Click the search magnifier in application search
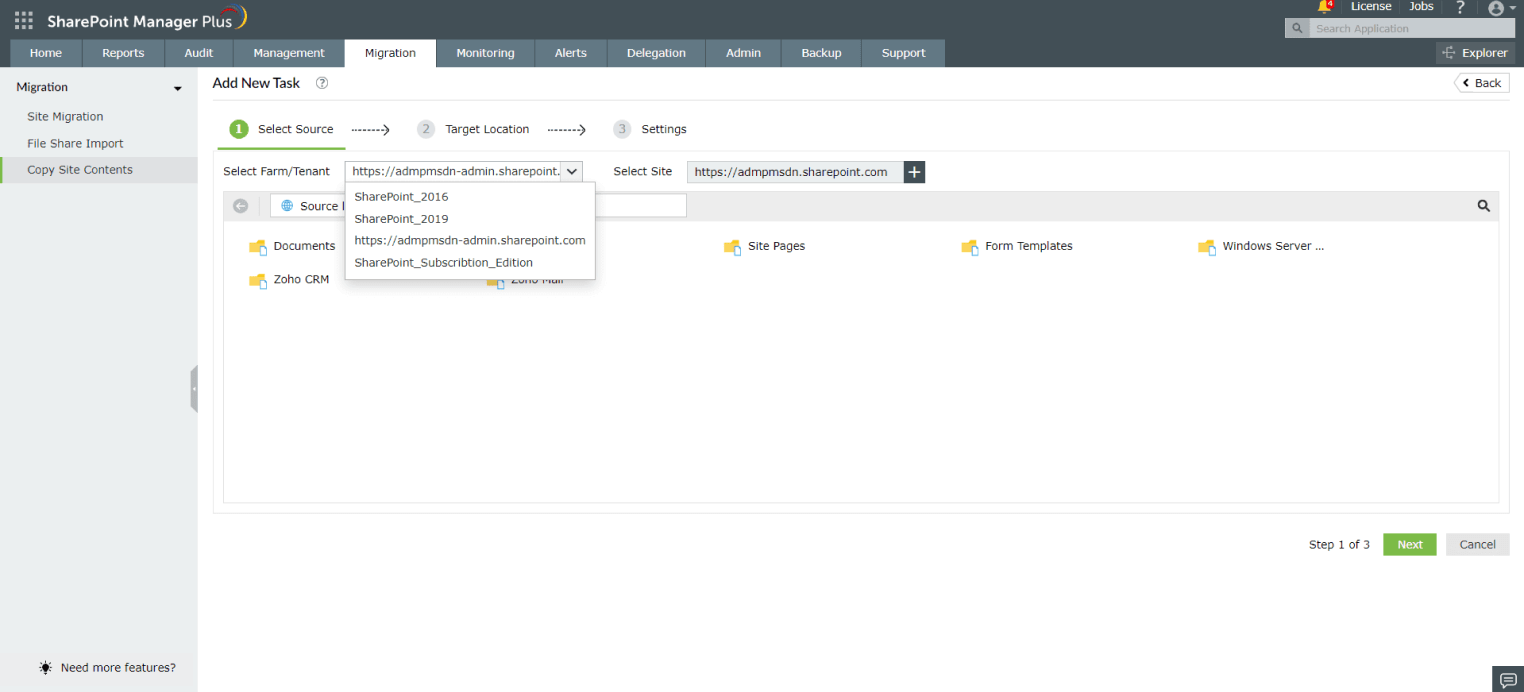The height and width of the screenshot is (692, 1524). click(x=1297, y=28)
